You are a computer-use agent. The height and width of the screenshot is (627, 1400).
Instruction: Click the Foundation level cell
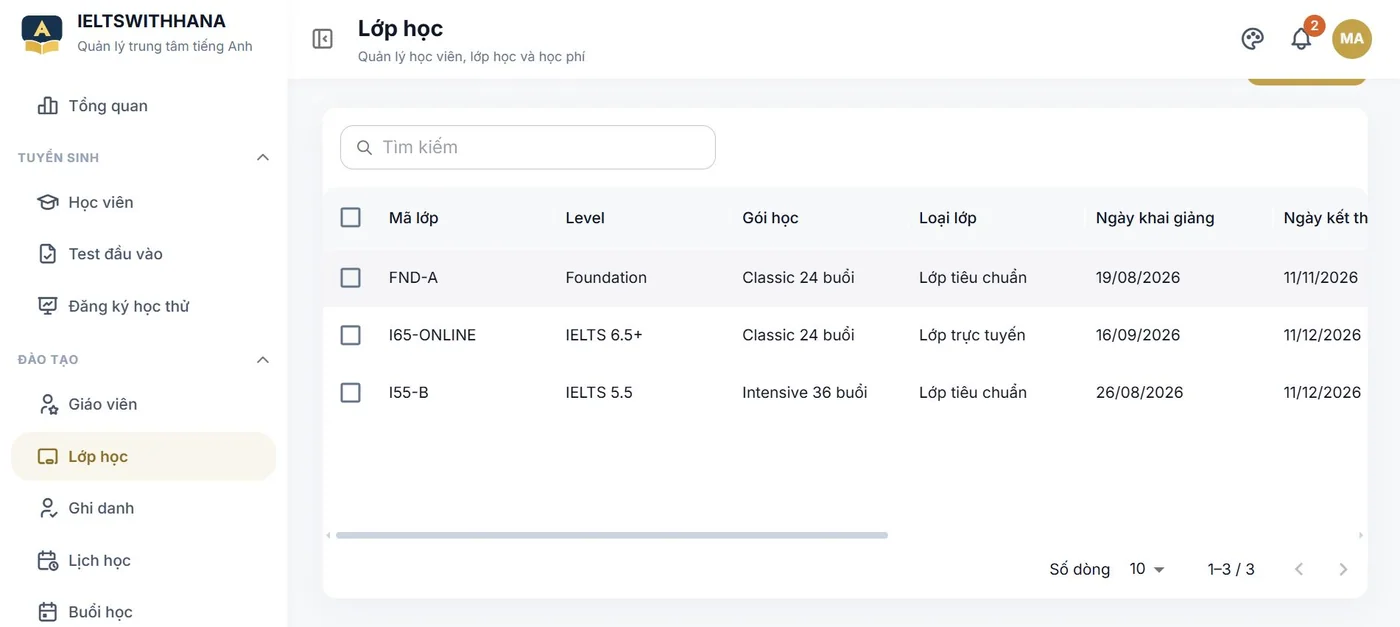click(606, 278)
